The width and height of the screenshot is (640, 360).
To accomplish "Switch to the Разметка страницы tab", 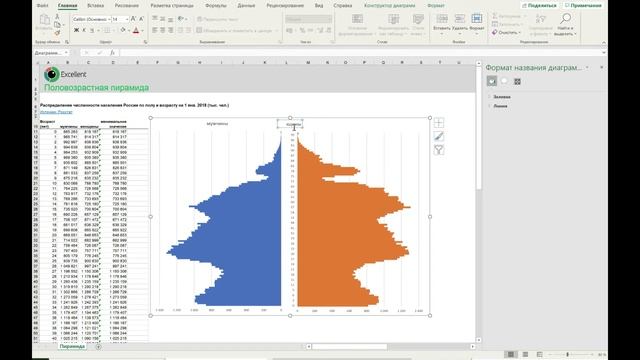I will pyautogui.click(x=172, y=6).
